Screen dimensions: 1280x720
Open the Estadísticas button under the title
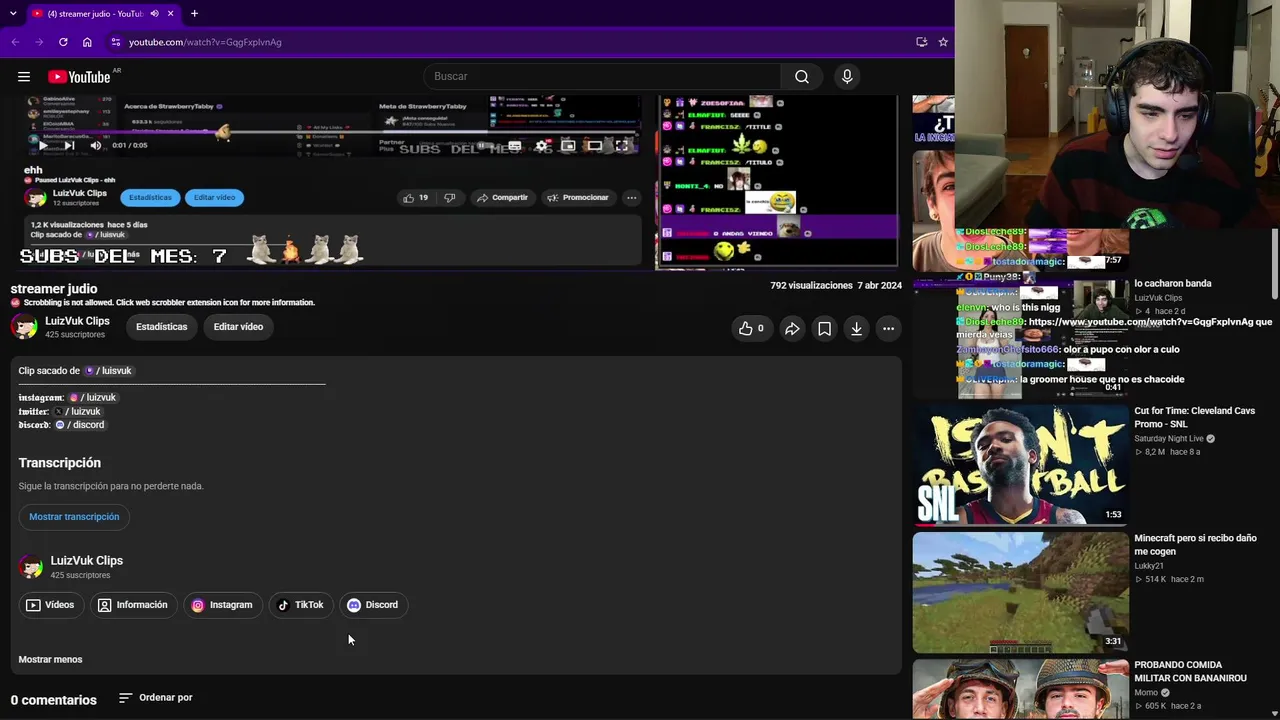pos(162,327)
